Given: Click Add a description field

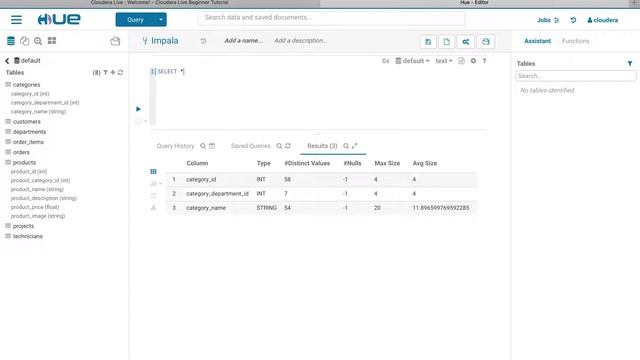Looking at the screenshot, I should tap(300, 41).
